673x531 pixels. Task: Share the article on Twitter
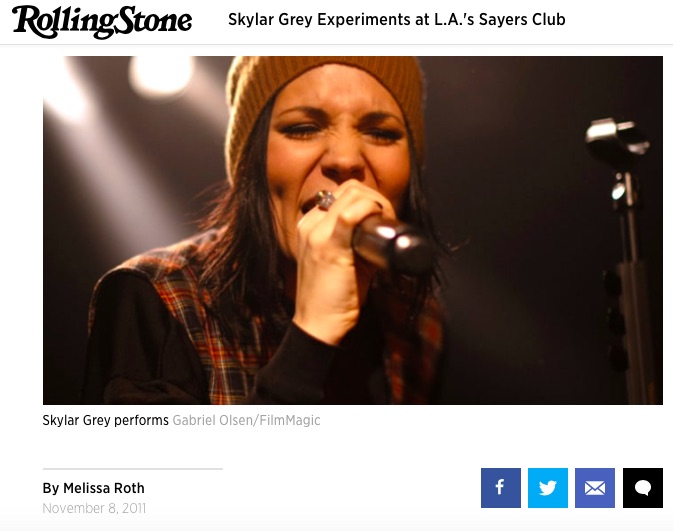(x=548, y=488)
